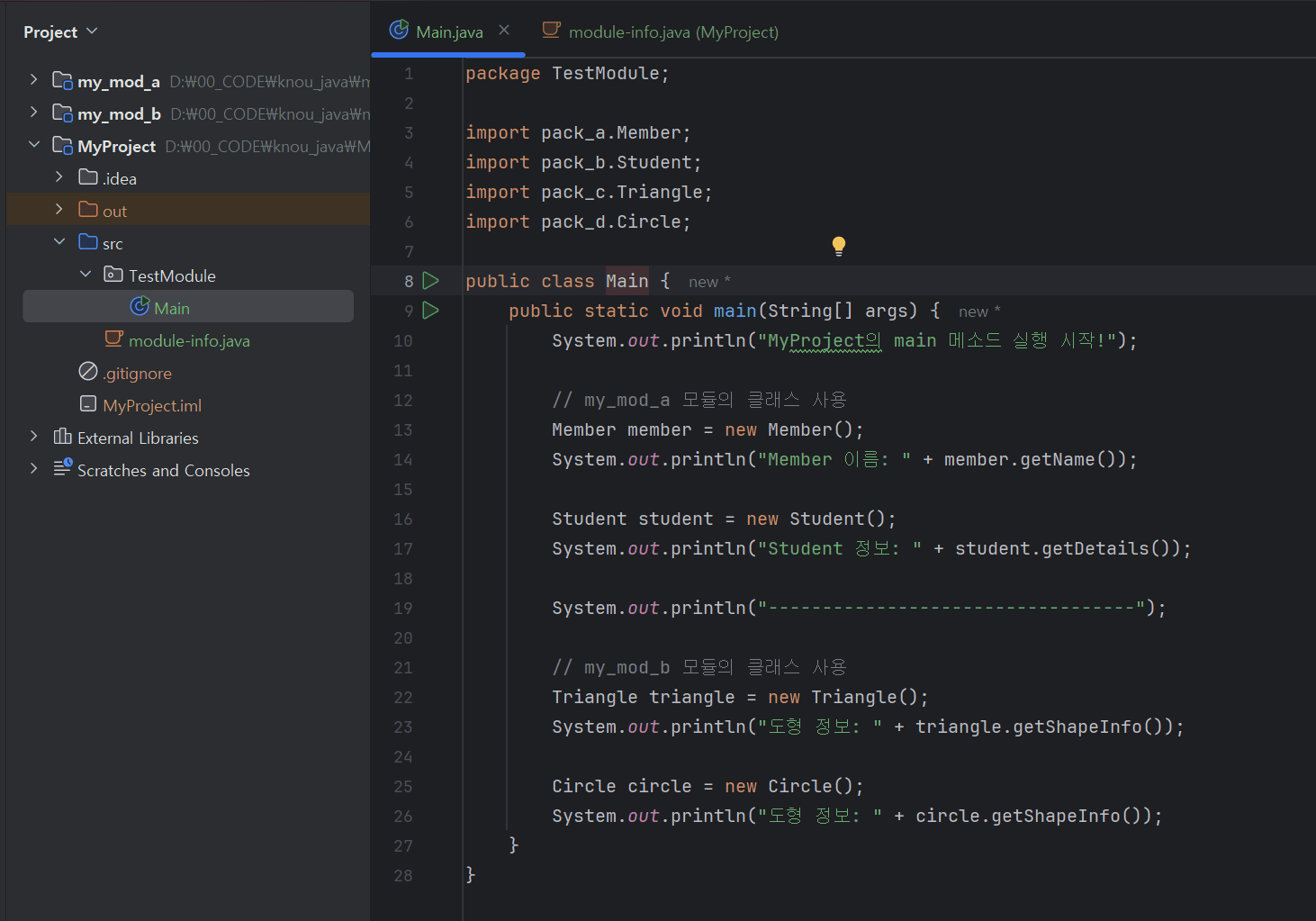1316x921 pixels.
Task: Click the .gitignore file icon
Action: (x=88, y=372)
